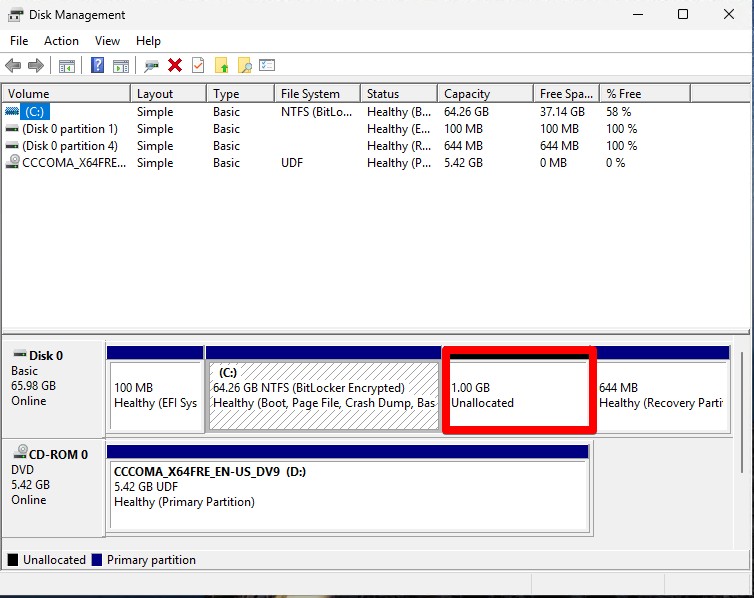Click the Forward arrow toolbar icon
Viewport: 754px width, 598px height.
click(x=36, y=65)
